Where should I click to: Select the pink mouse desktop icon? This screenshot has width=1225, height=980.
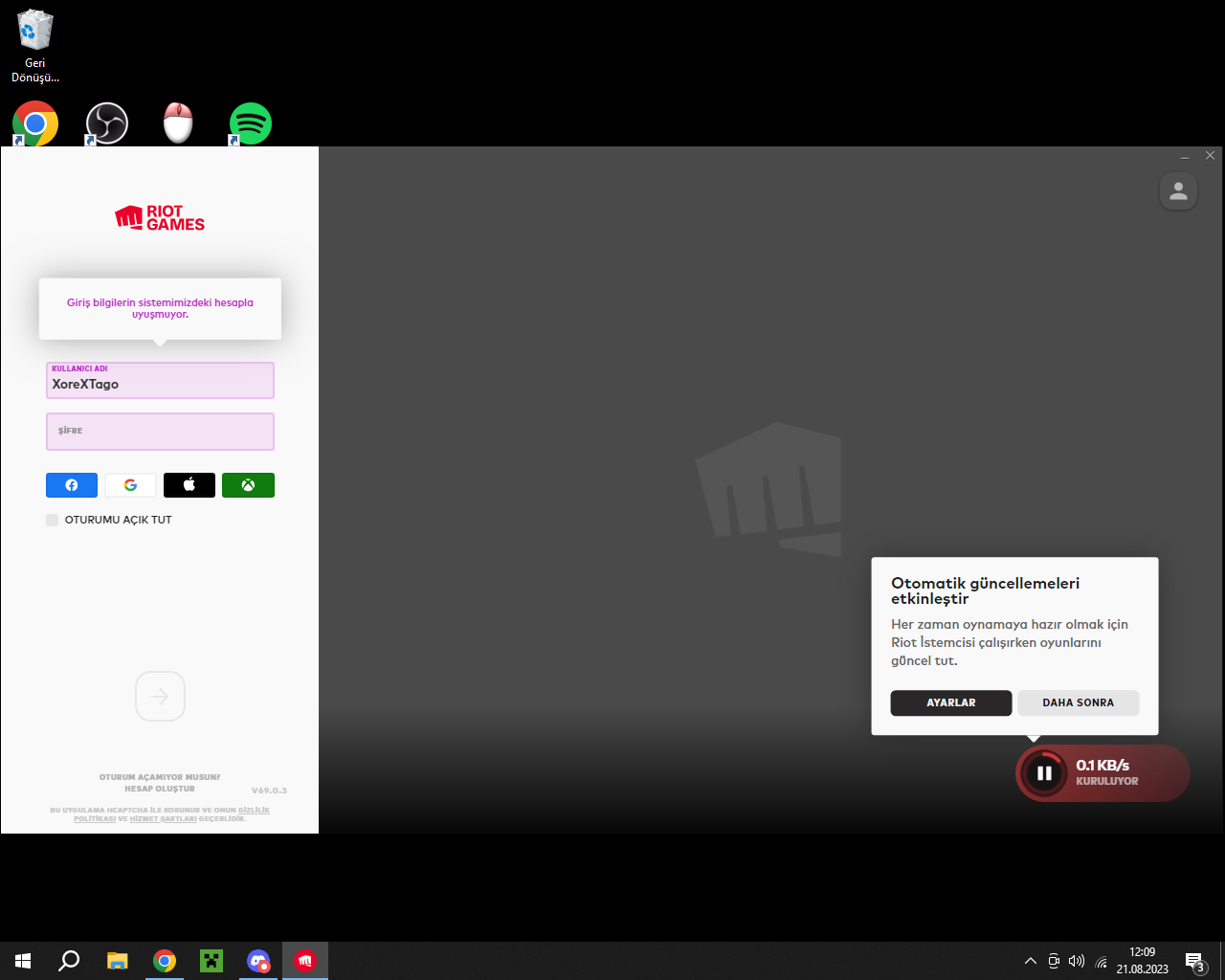point(178,123)
